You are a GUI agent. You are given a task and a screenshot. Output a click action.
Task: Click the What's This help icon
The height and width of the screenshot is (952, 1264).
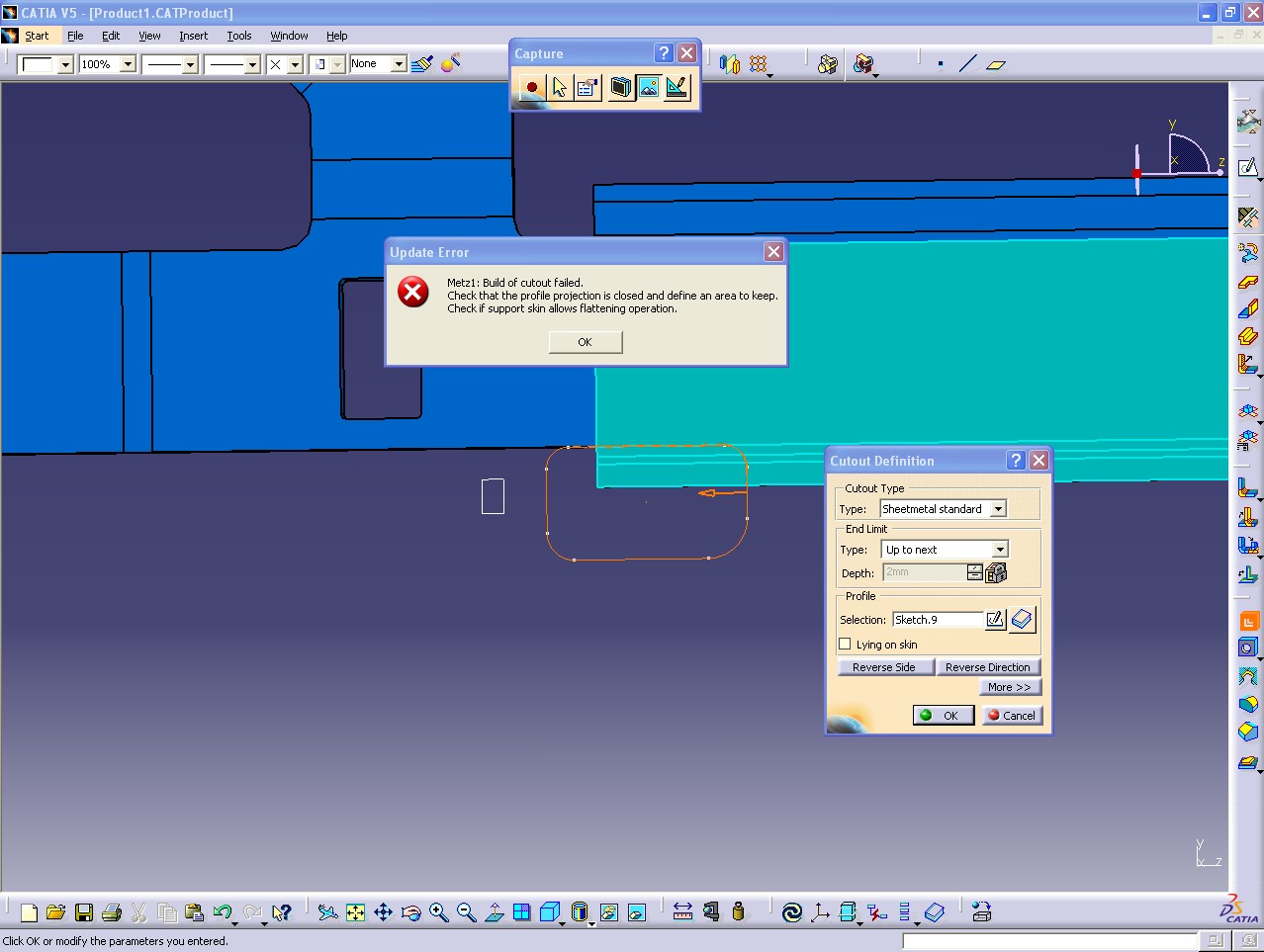(282, 912)
